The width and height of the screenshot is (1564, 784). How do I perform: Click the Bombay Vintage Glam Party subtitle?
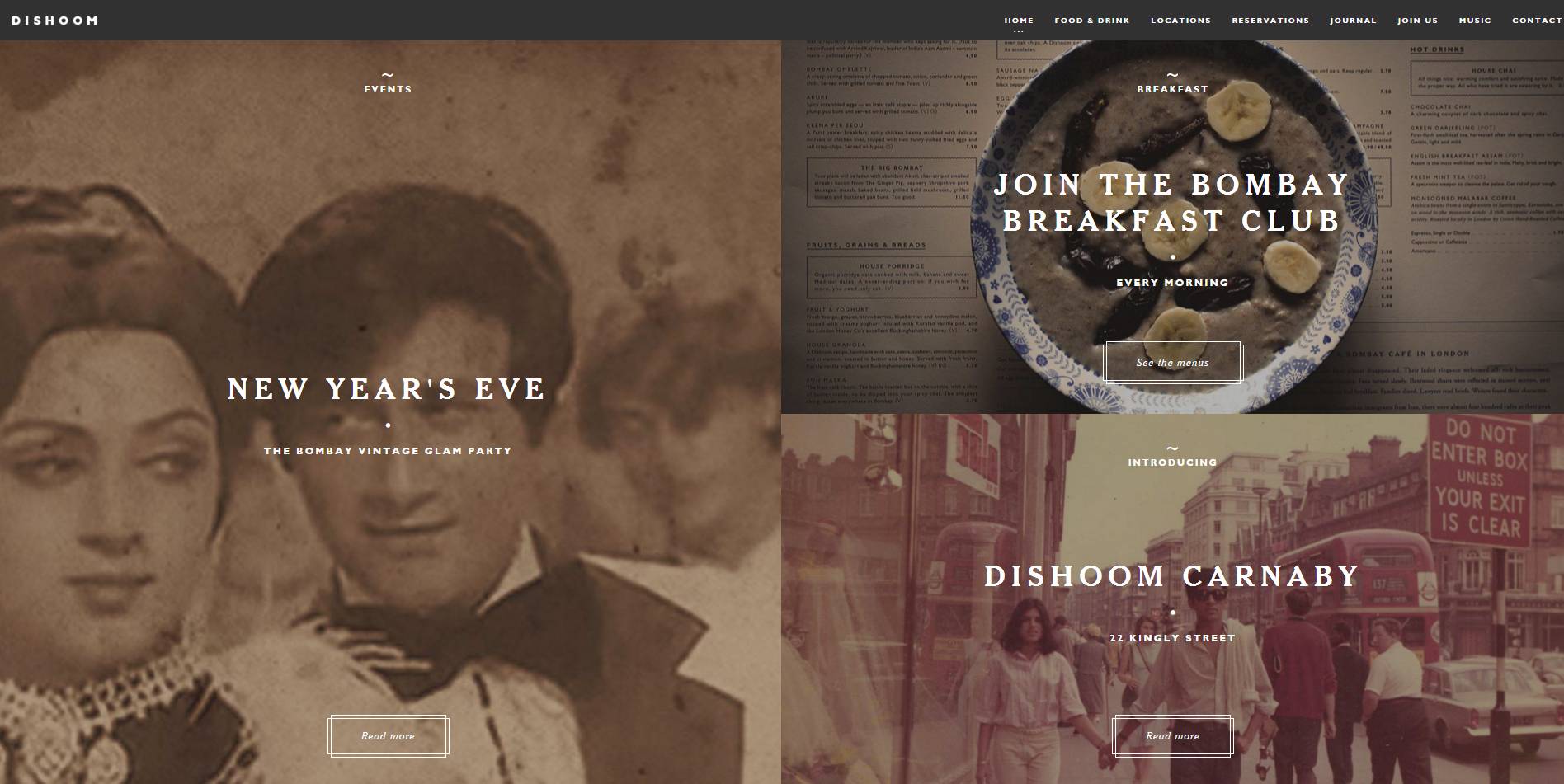point(388,451)
